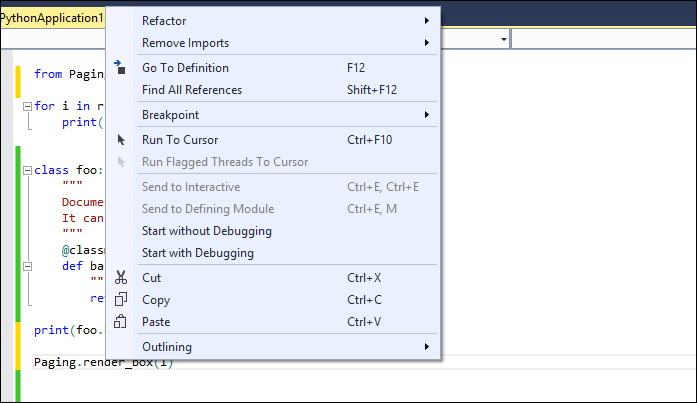Click the Copy icon in context menu
This screenshot has width=697, height=403.
coord(121,300)
